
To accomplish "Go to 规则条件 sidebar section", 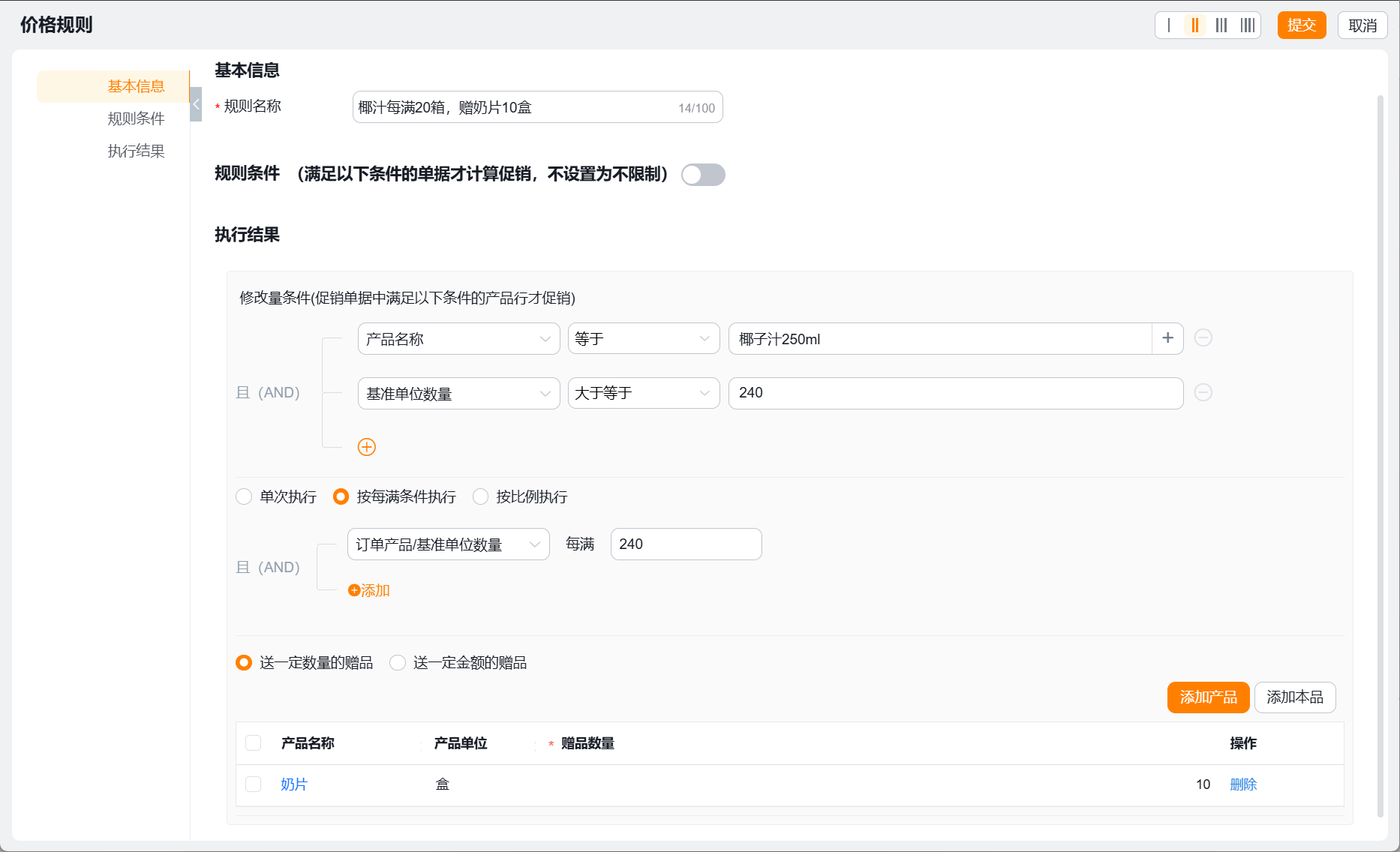I will click(x=136, y=118).
